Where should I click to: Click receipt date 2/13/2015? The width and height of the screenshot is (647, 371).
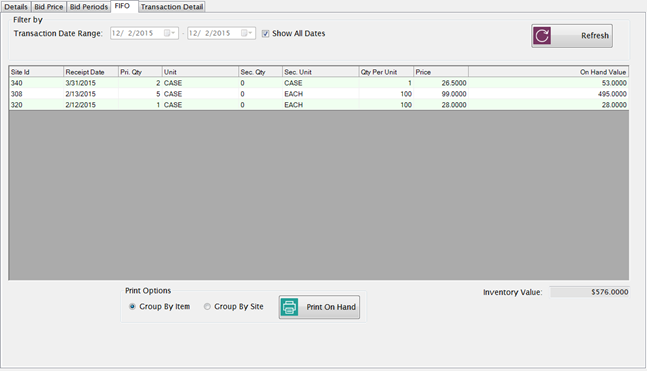91,94
